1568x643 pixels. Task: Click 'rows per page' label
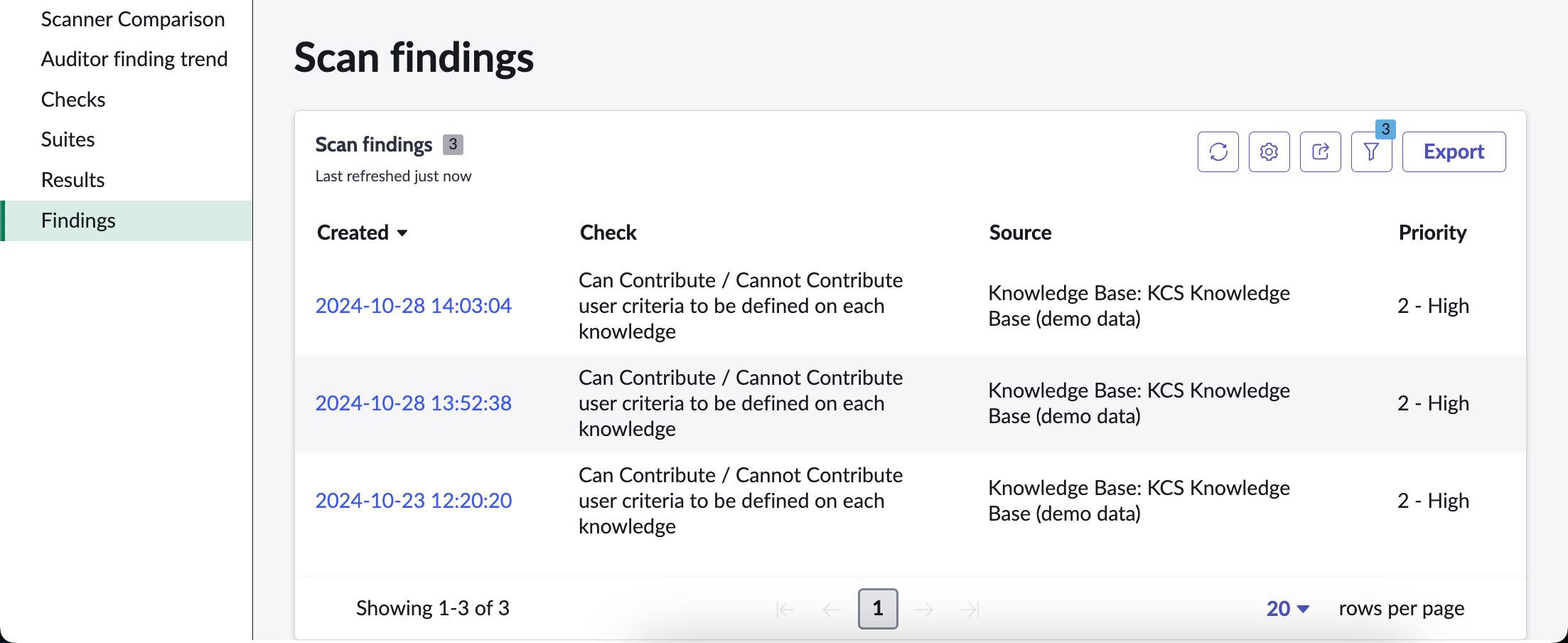click(x=1402, y=609)
